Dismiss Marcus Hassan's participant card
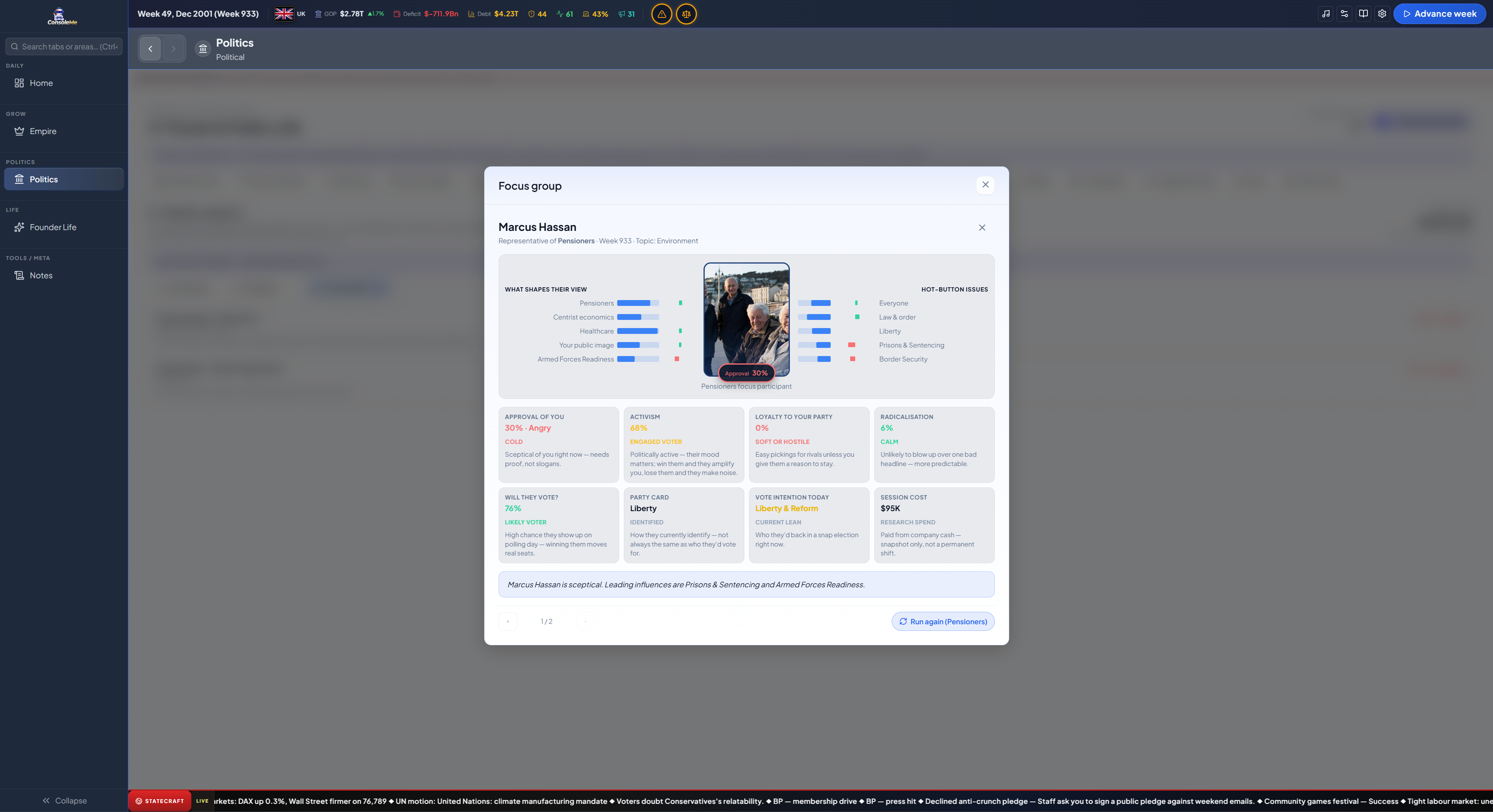The image size is (1493, 812). pos(982,228)
